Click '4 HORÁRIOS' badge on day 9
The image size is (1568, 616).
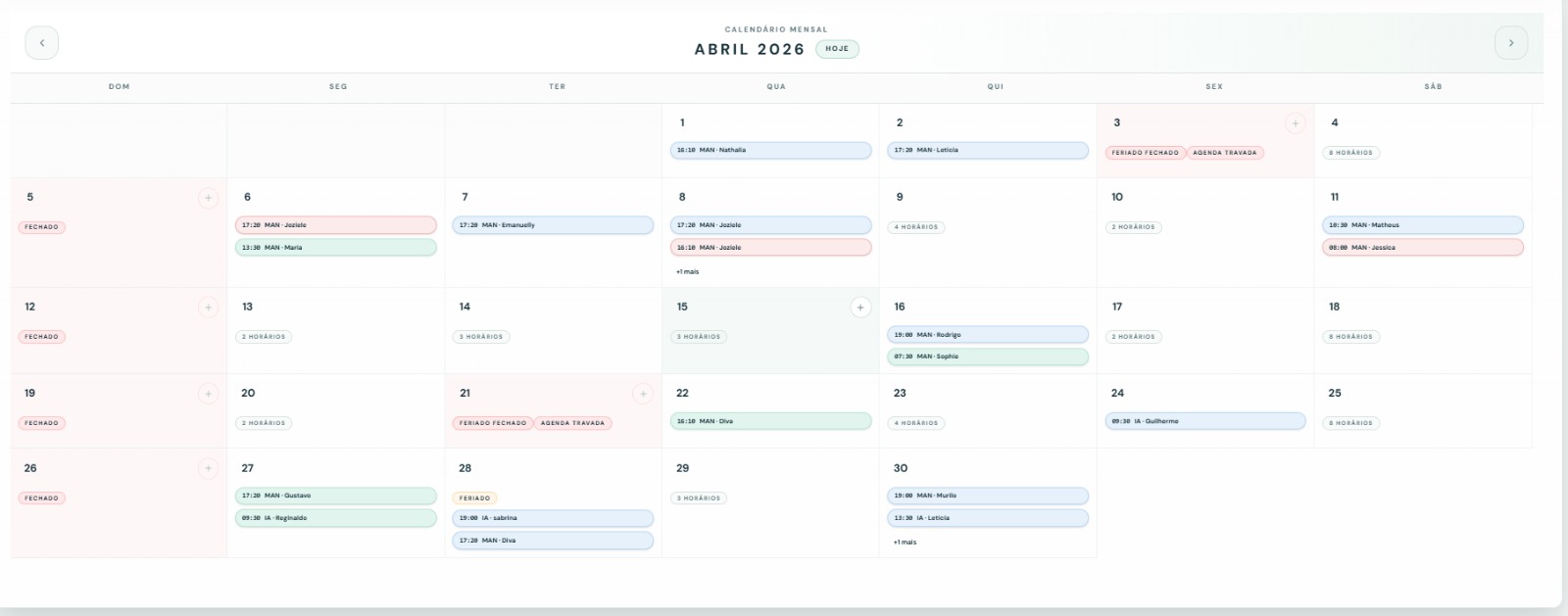[x=916, y=227]
